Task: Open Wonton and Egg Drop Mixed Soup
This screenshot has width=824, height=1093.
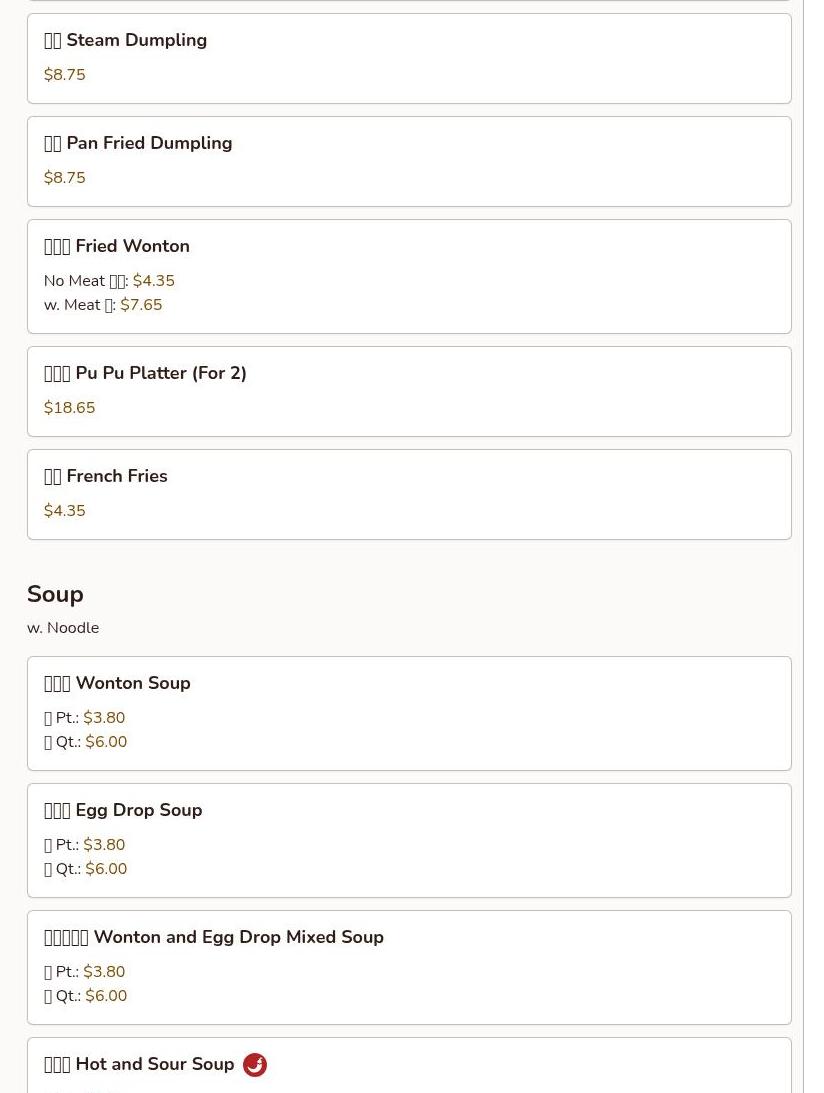Action: click(x=409, y=968)
